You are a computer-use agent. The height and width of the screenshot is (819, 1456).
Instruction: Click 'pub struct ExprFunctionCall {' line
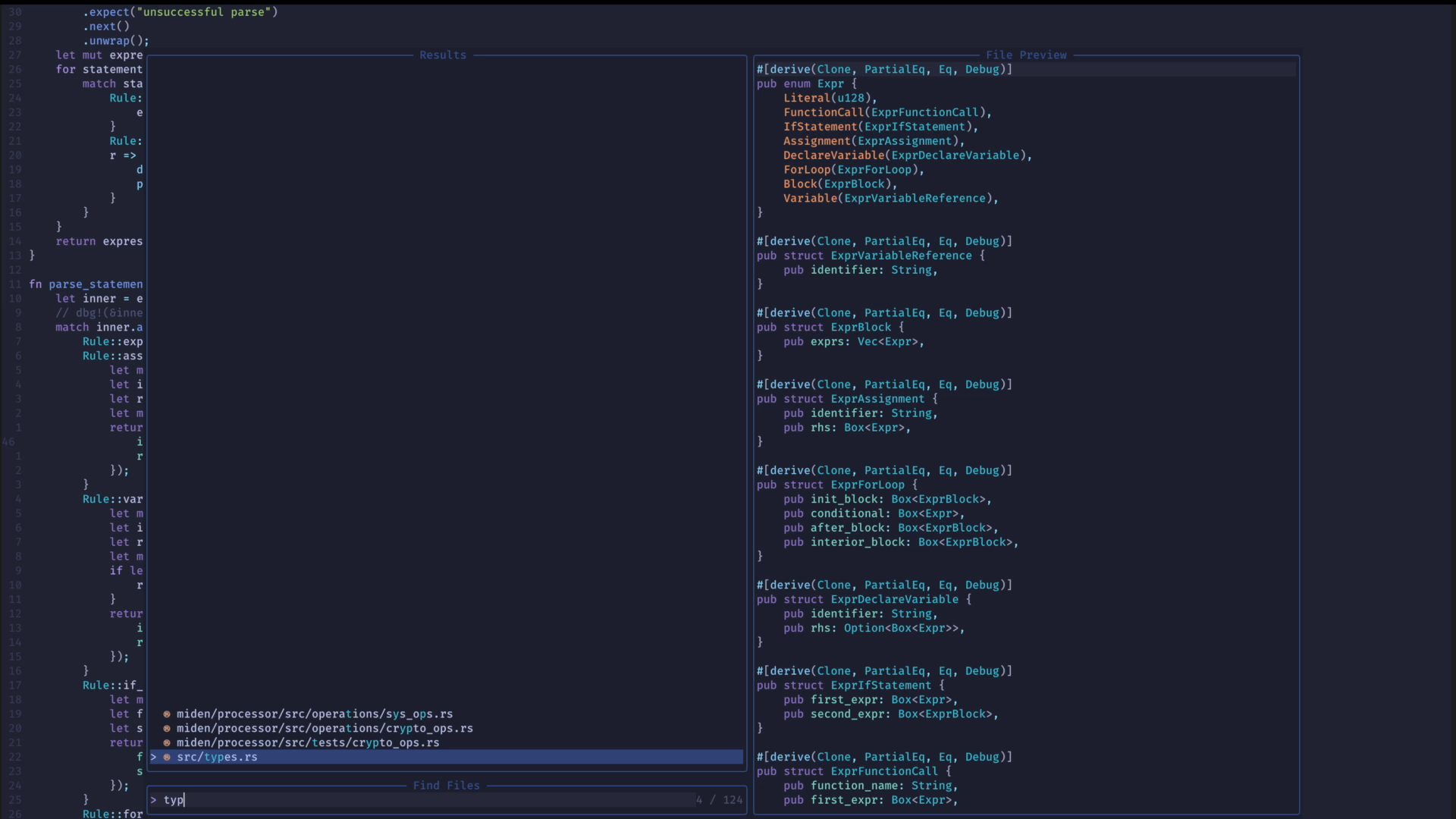click(x=854, y=771)
